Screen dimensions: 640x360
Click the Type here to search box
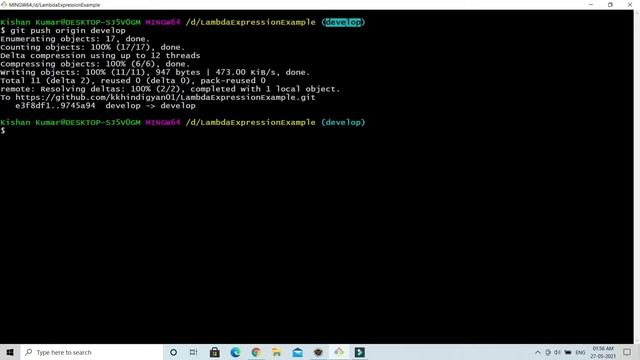click(x=91, y=352)
